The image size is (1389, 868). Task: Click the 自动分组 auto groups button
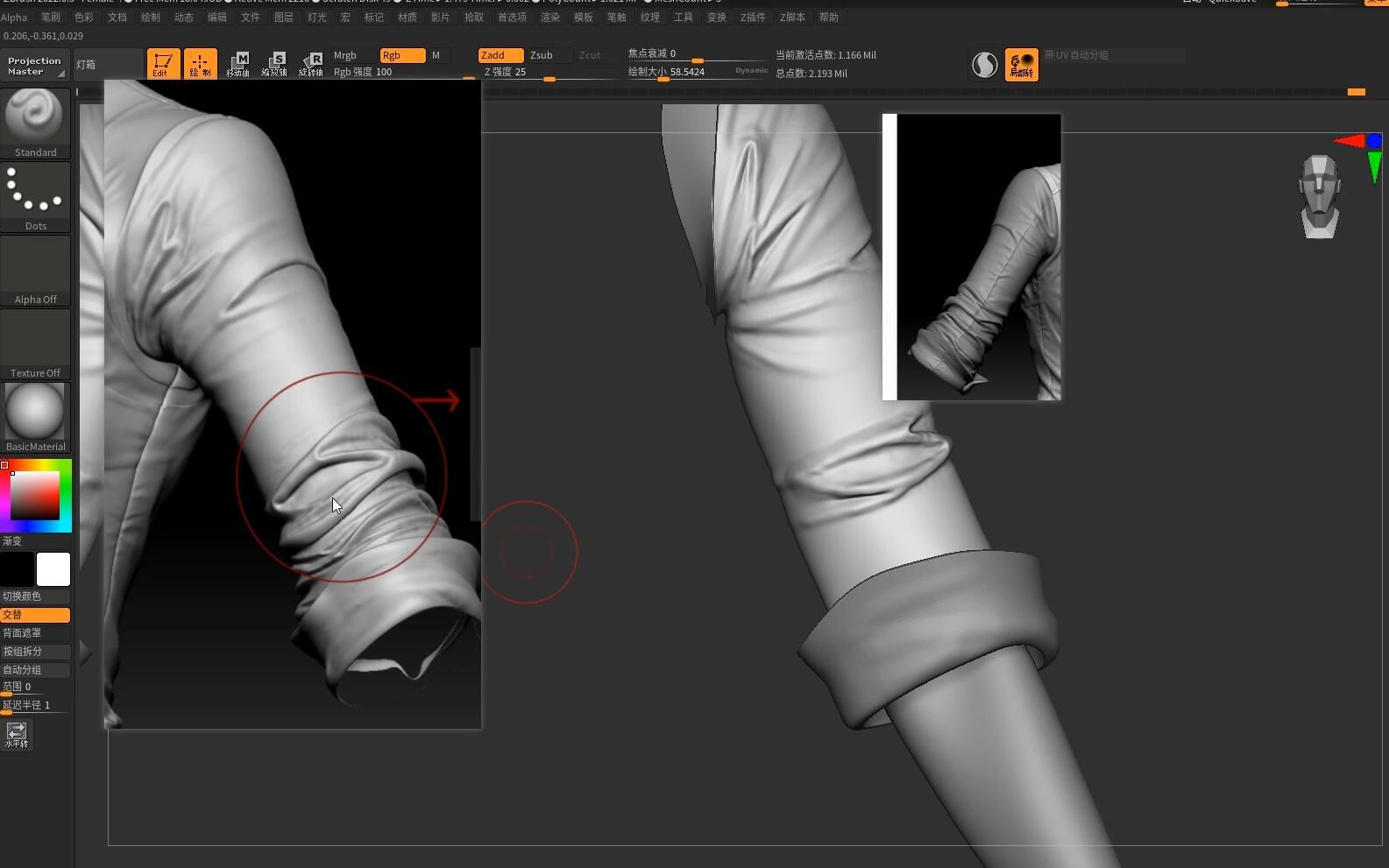(35, 669)
